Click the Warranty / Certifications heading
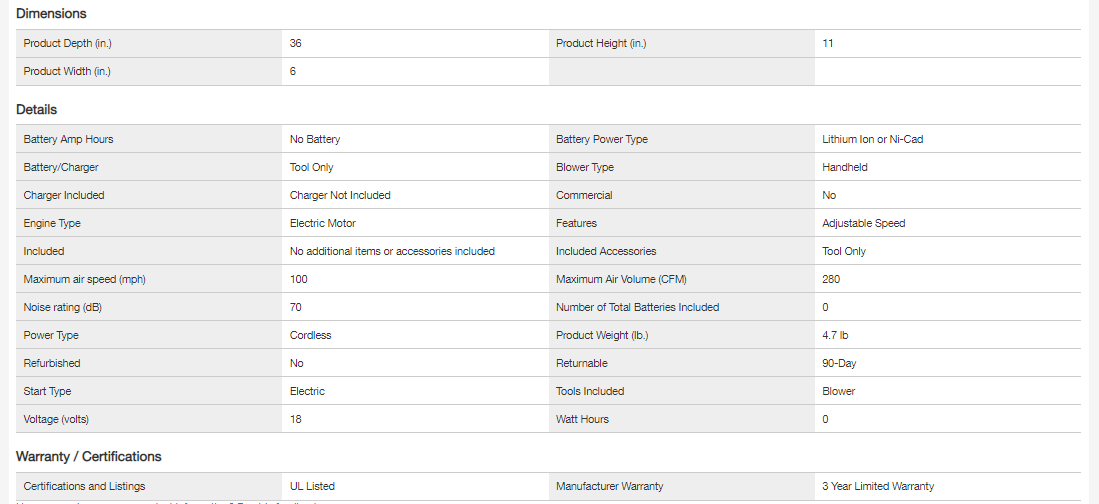Viewport: 1099px width, 504px height. click(89, 457)
